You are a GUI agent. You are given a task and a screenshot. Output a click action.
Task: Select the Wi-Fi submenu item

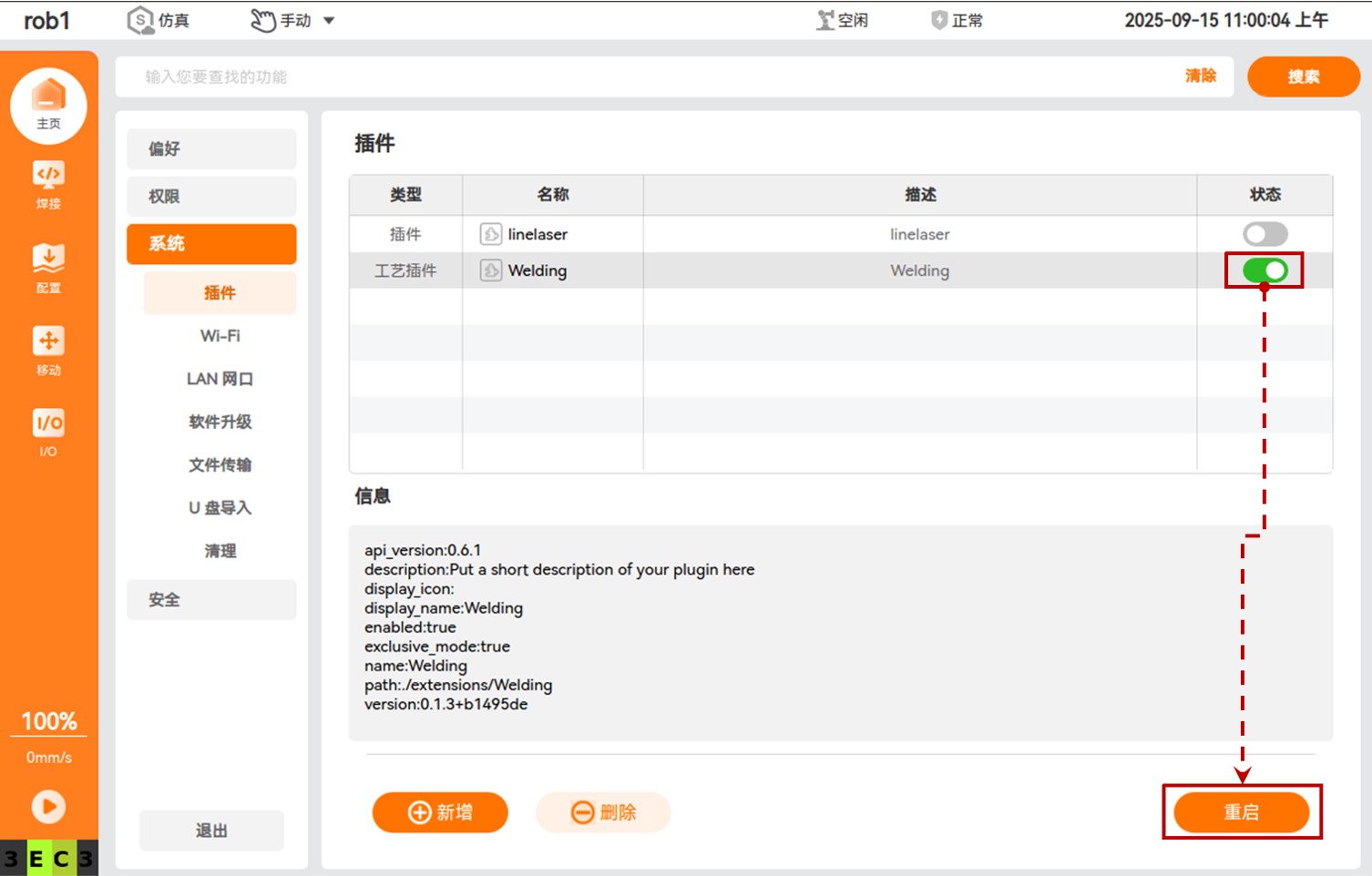(220, 336)
